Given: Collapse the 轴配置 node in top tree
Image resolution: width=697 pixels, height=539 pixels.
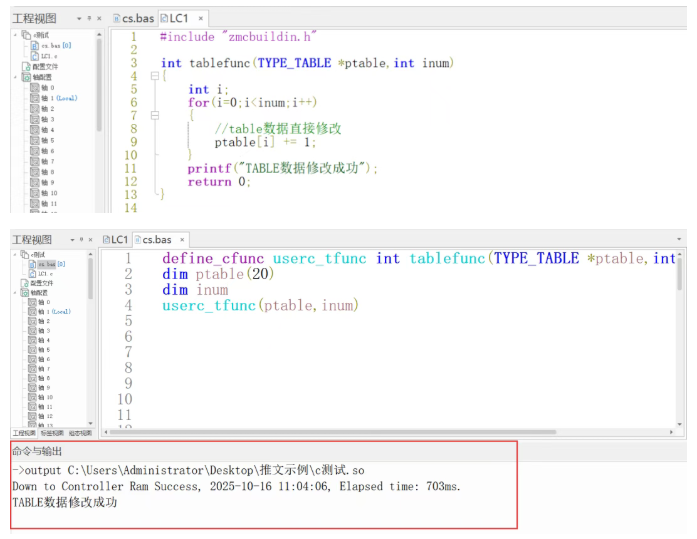Looking at the screenshot, I should (x=14, y=77).
